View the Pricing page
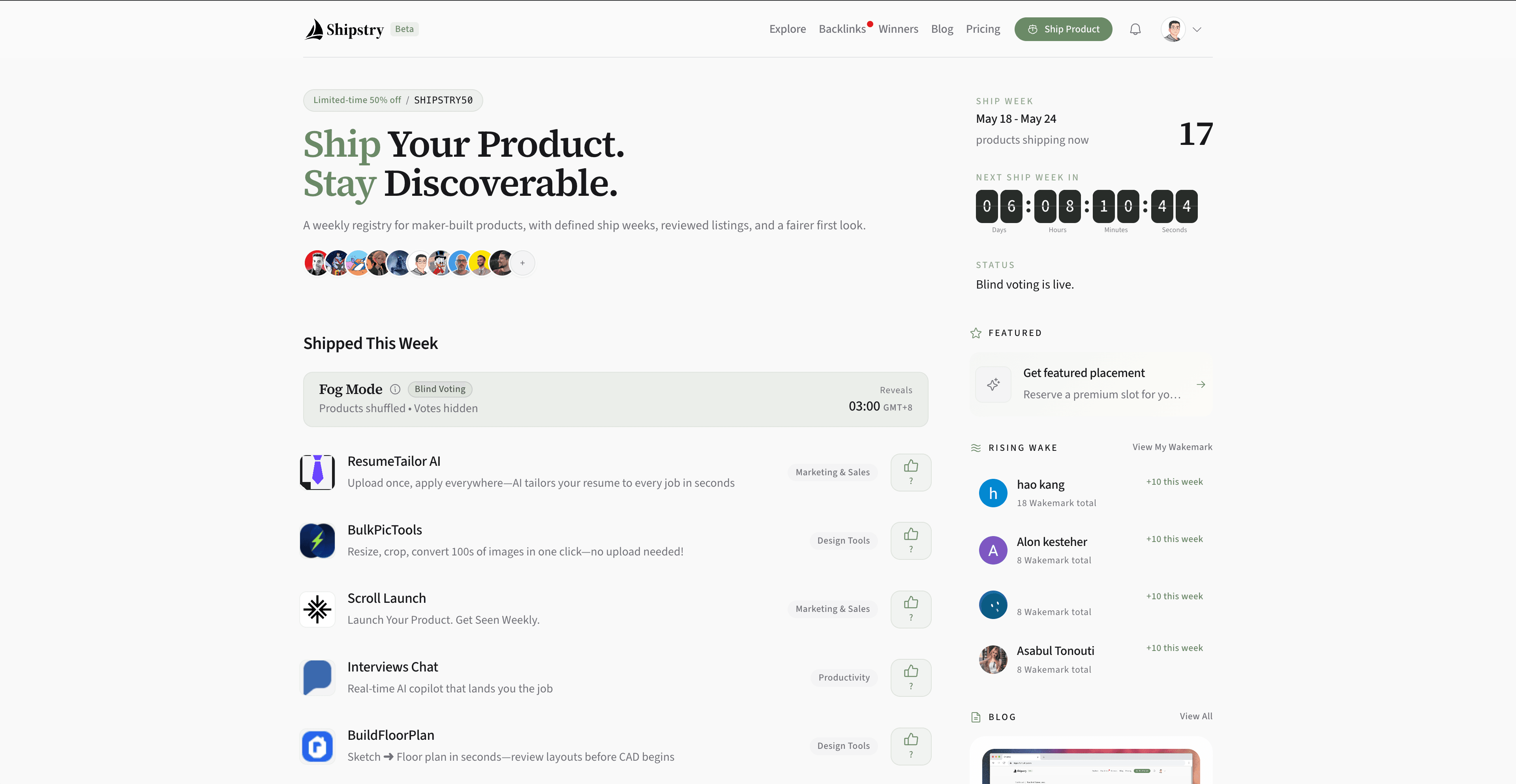The height and width of the screenshot is (784, 1516). pyautogui.click(x=983, y=29)
